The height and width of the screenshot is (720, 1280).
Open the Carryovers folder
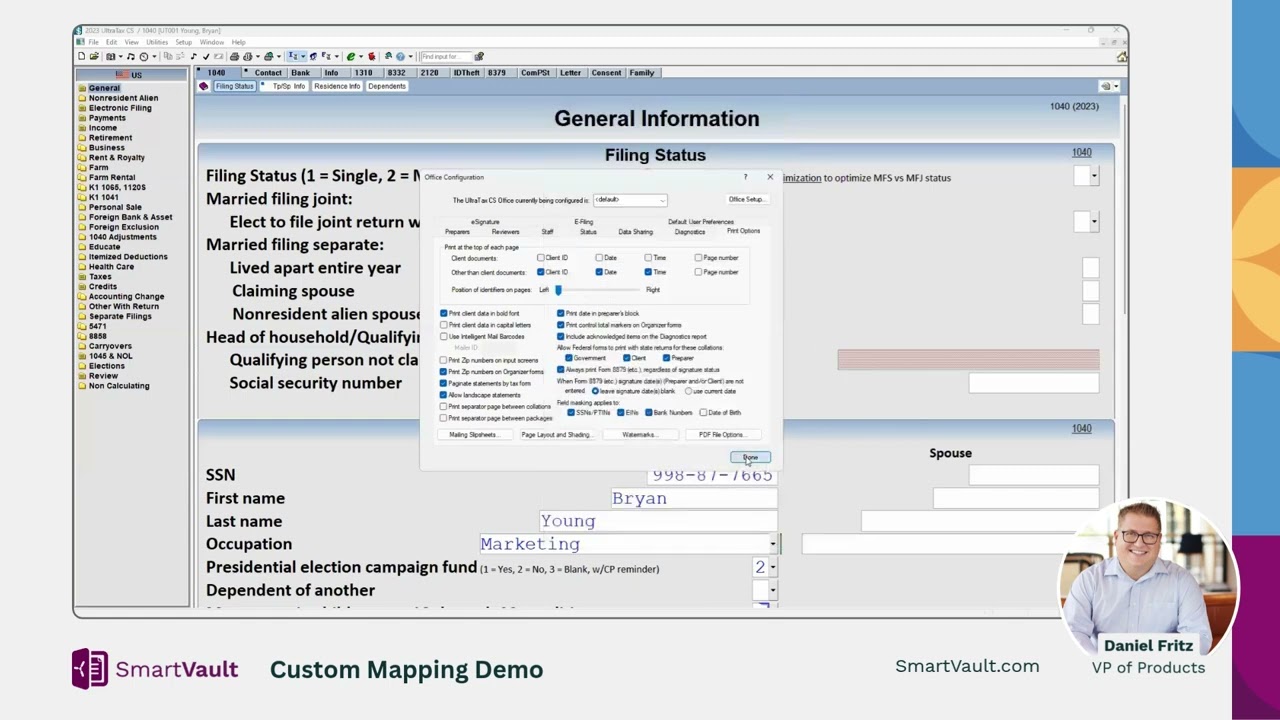click(x=110, y=346)
